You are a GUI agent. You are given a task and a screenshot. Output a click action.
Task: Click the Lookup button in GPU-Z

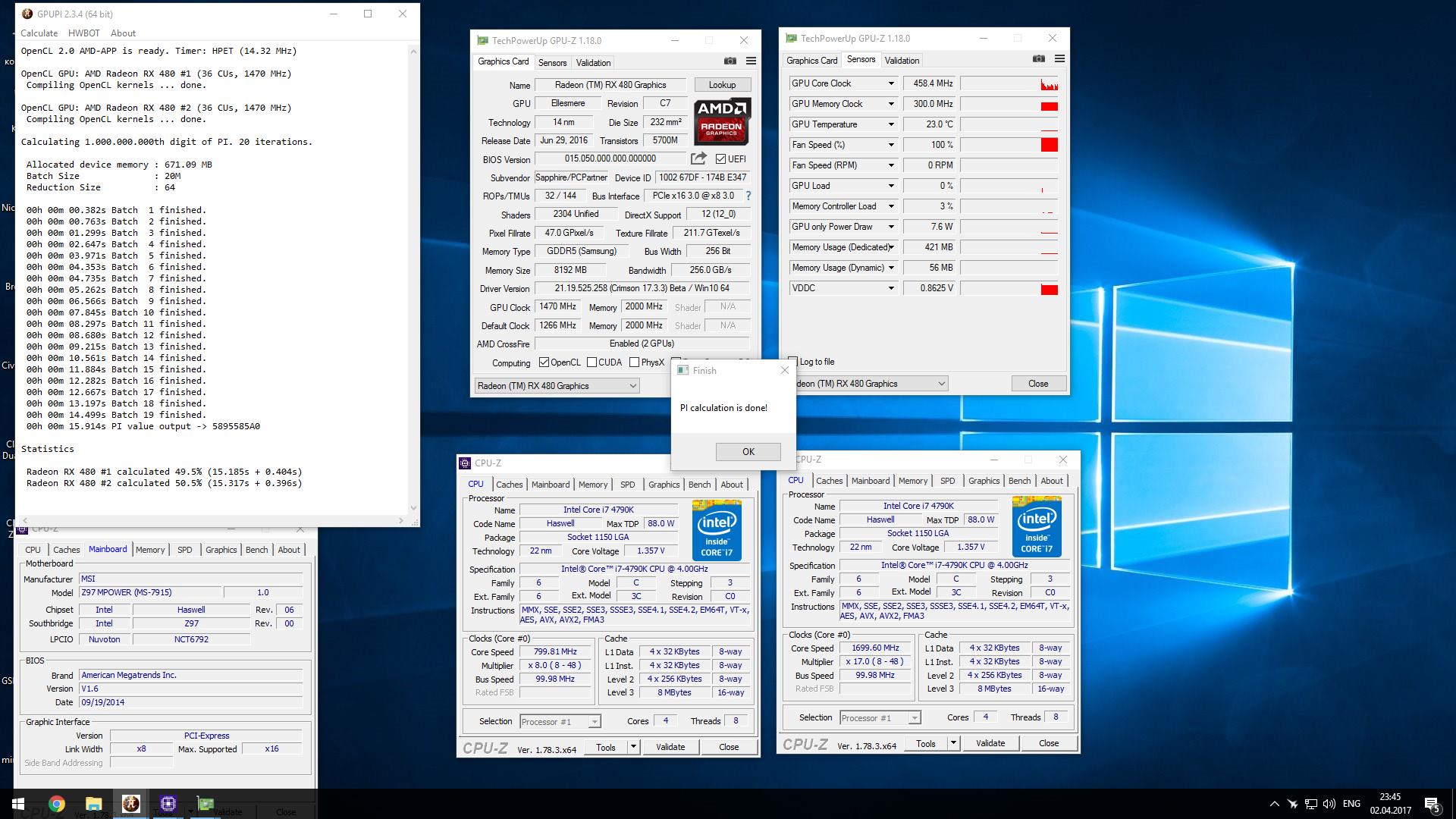click(x=722, y=85)
